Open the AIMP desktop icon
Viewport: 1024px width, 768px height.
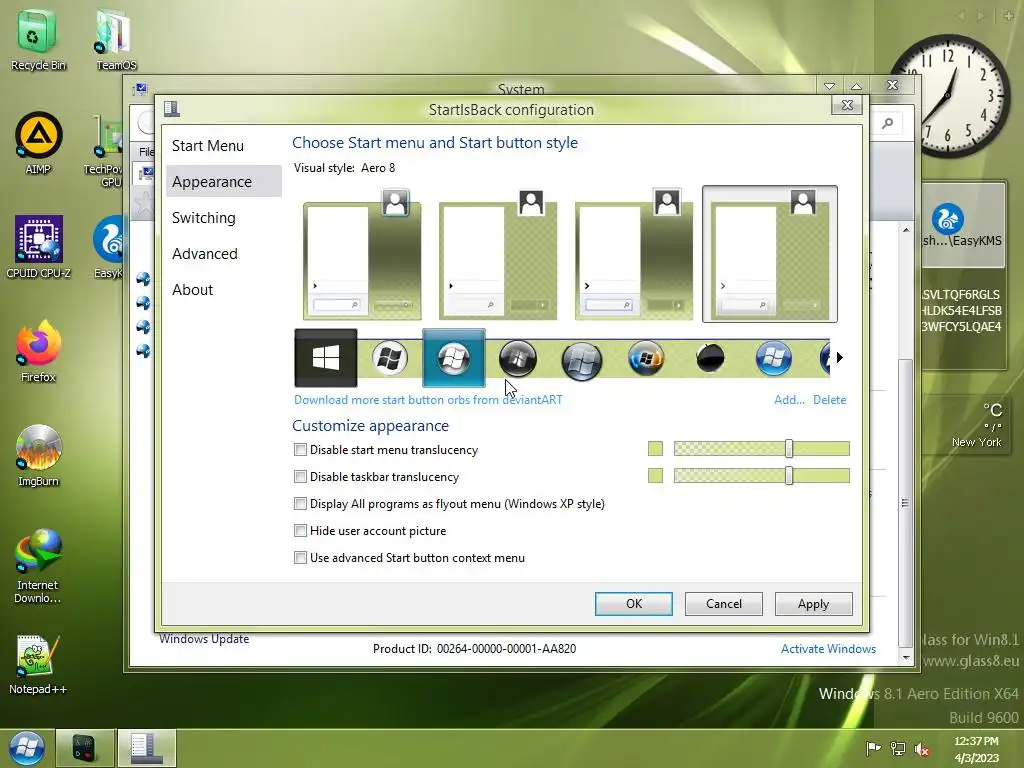click(x=38, y=143)
